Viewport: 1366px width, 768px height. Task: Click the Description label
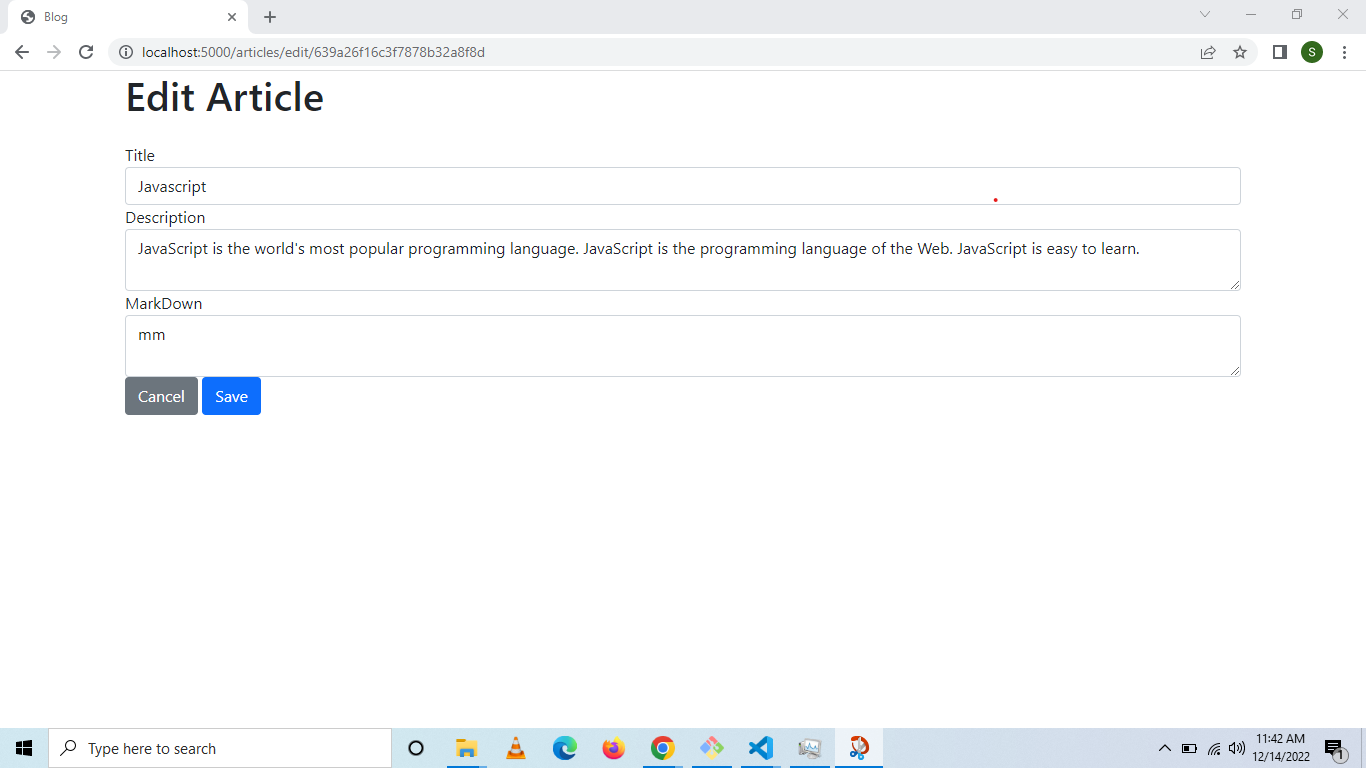(x=165, y=217)
